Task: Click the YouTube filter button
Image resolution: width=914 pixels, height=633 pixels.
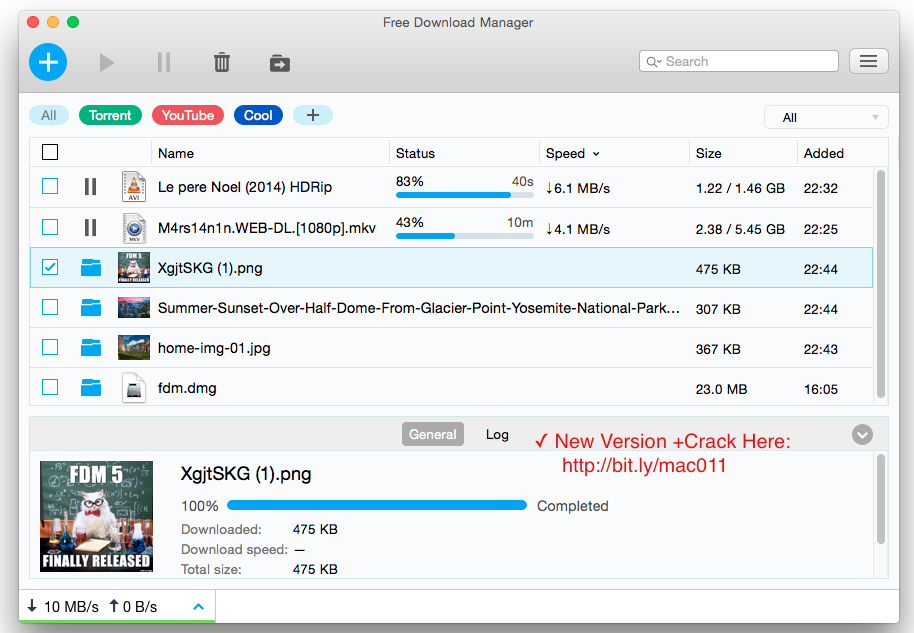Action: (187, 114)
